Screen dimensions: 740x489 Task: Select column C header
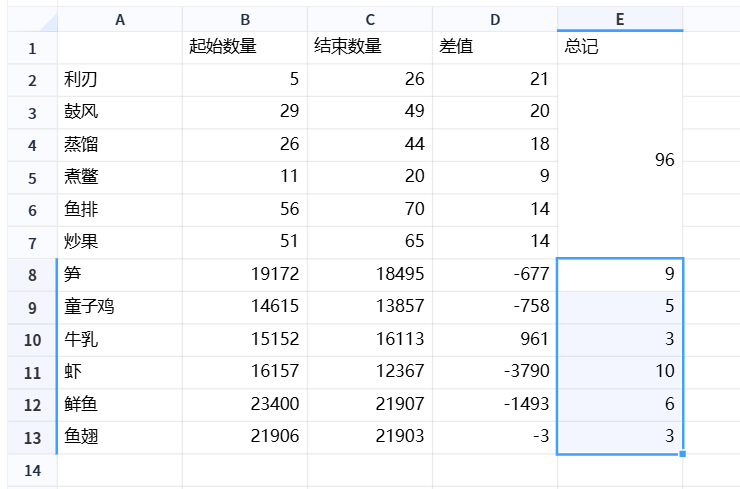[x=370, y=19]
